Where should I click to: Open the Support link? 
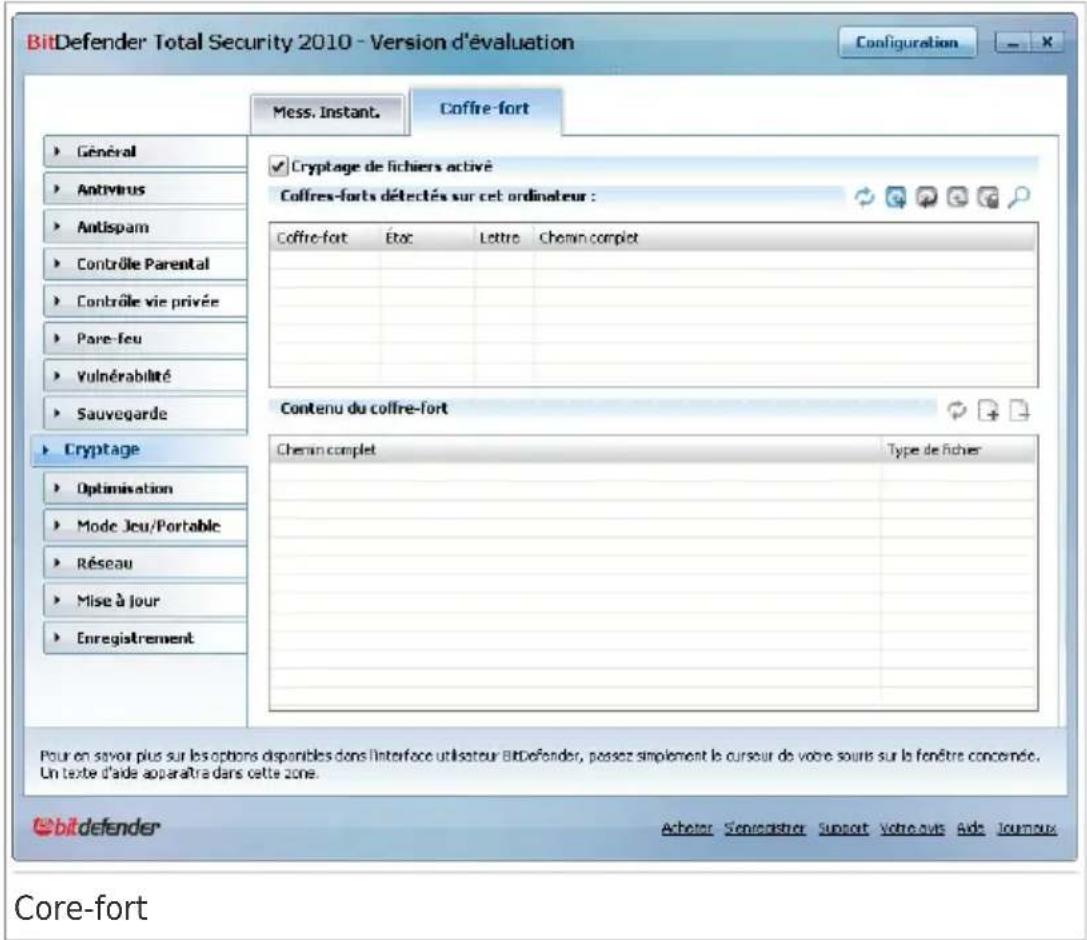(843, 828)
